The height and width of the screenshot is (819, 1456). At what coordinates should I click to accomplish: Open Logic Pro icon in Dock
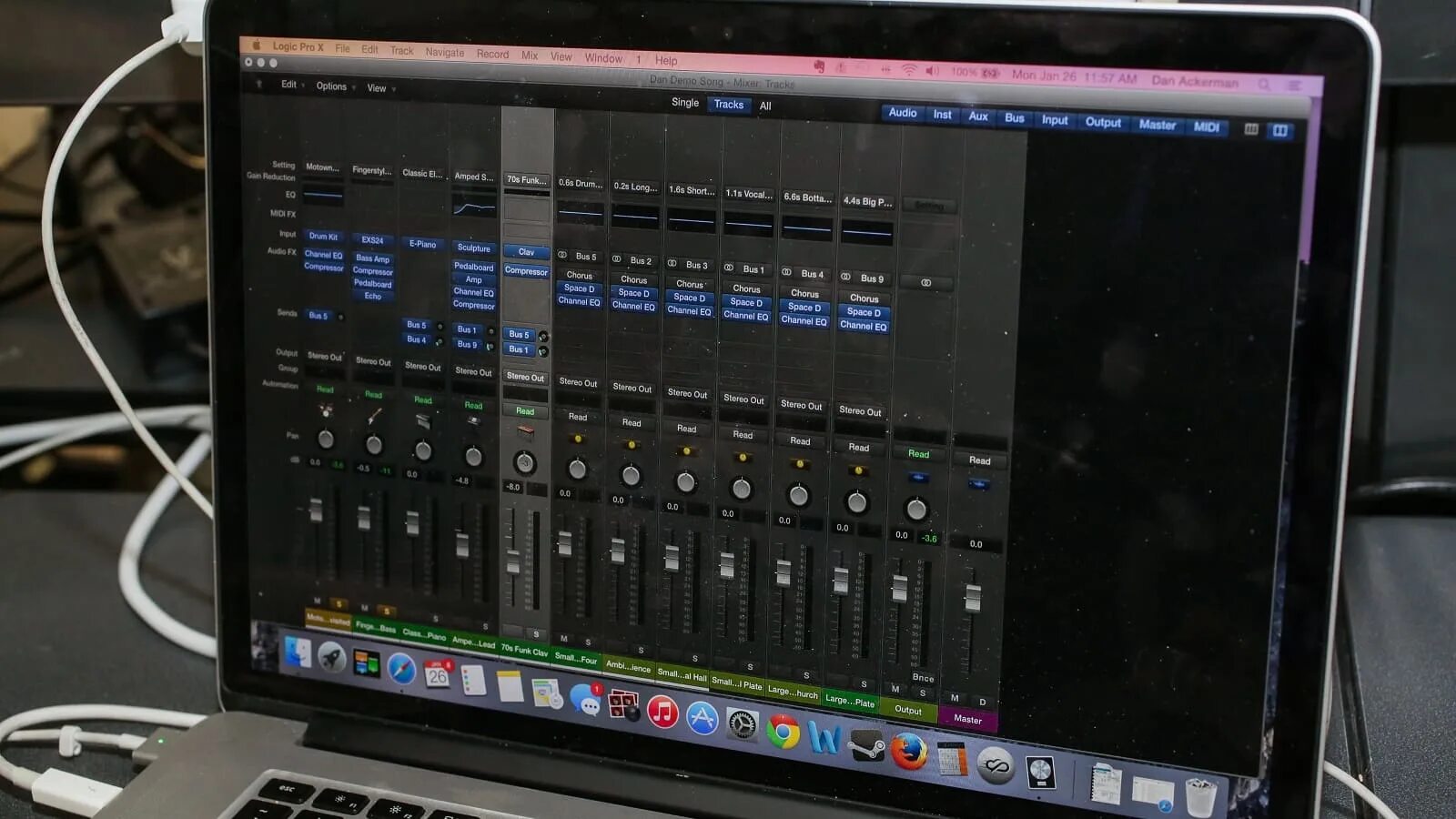1040,773
